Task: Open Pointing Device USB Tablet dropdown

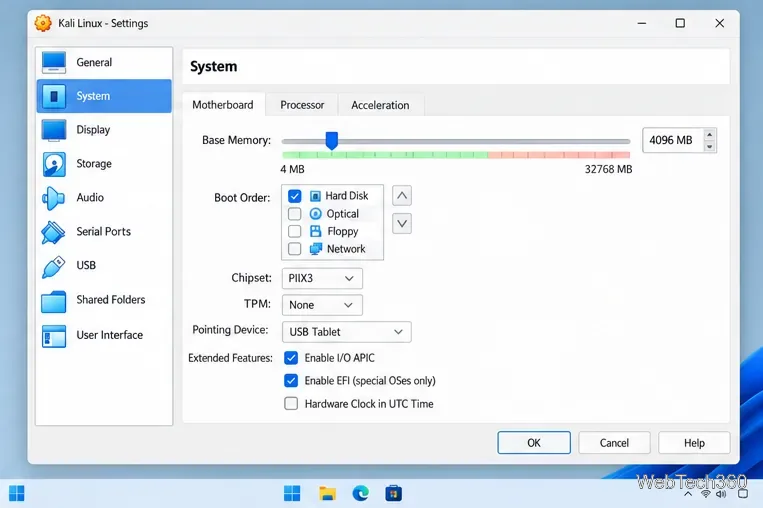Action: 346,332
